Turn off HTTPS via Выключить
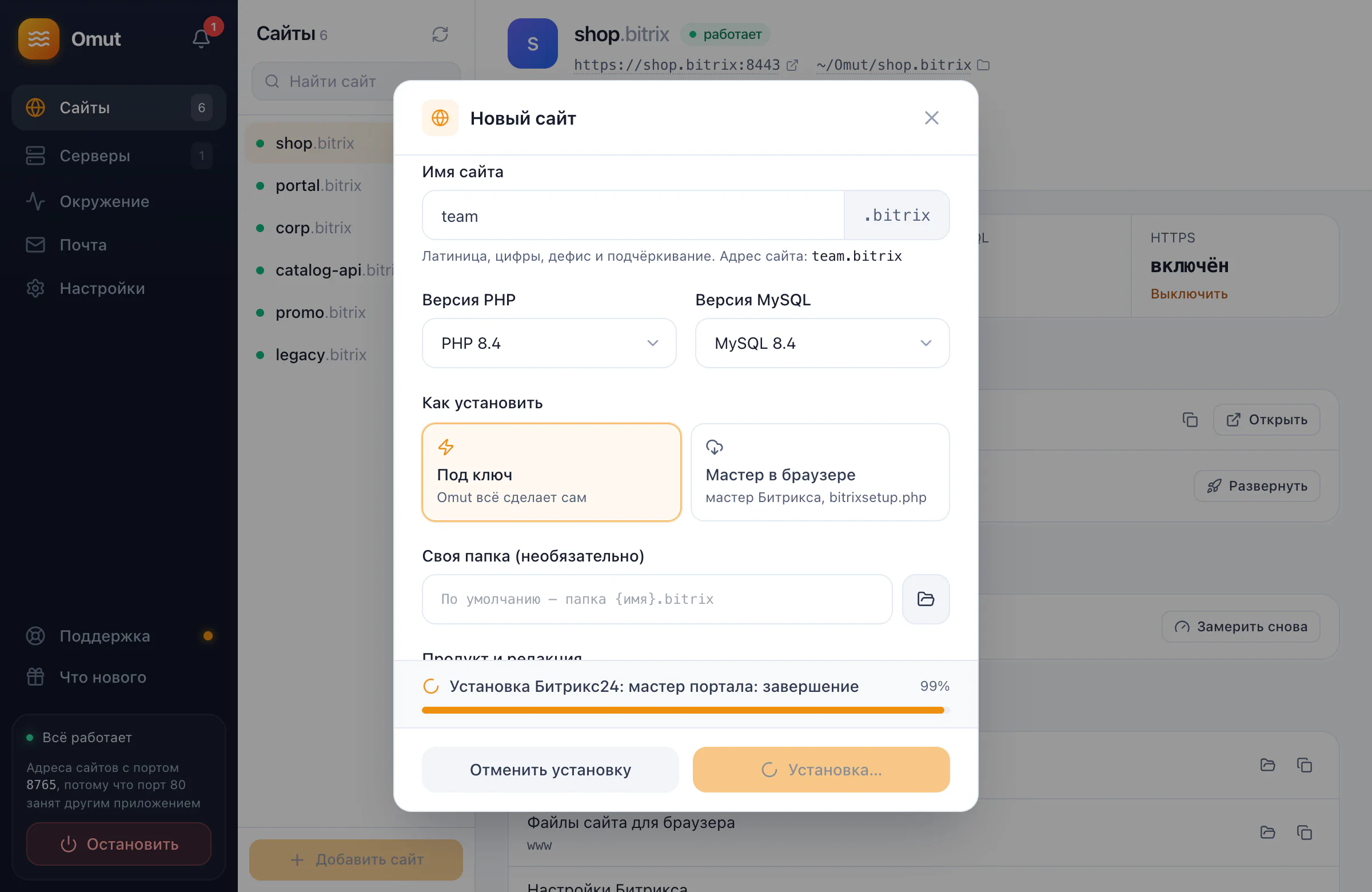This screenshot has height=892, width=1372. pyautogui.click(x=1188, y=293)
